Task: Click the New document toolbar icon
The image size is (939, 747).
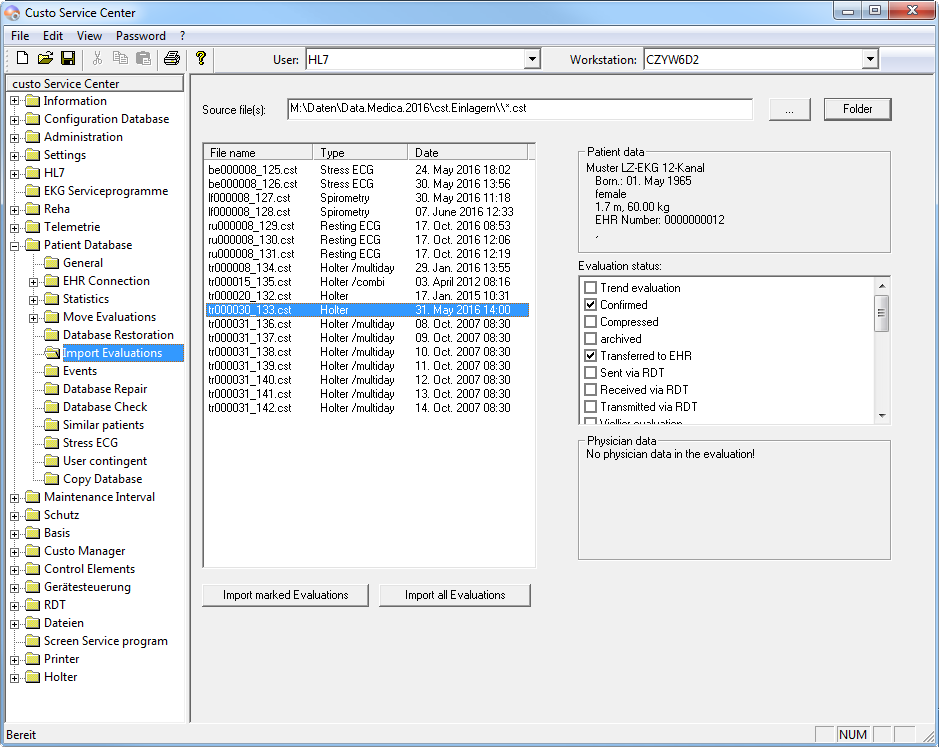Action: (22, 58)
